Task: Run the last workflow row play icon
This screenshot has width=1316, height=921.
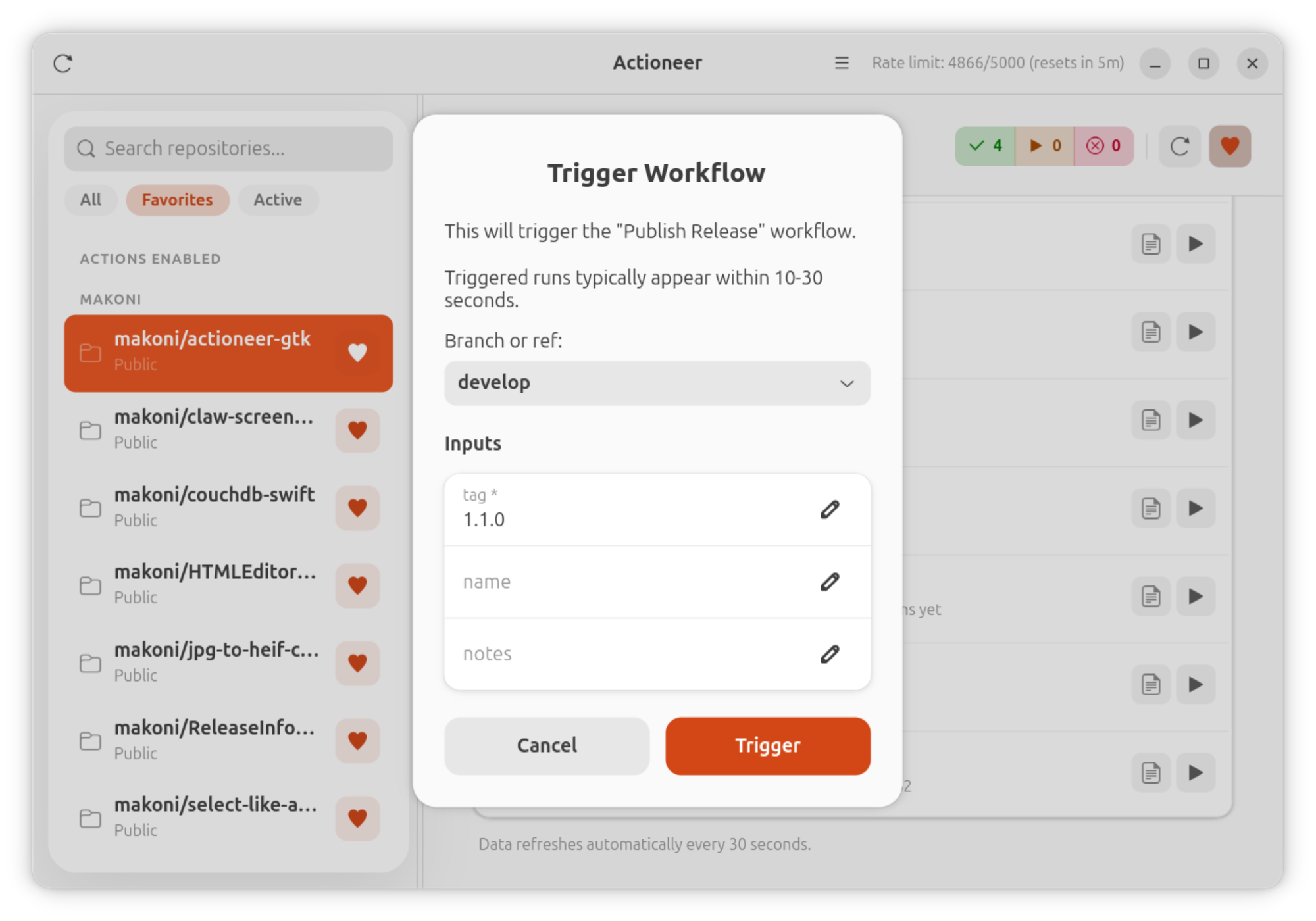Action: click(1196, 772)
